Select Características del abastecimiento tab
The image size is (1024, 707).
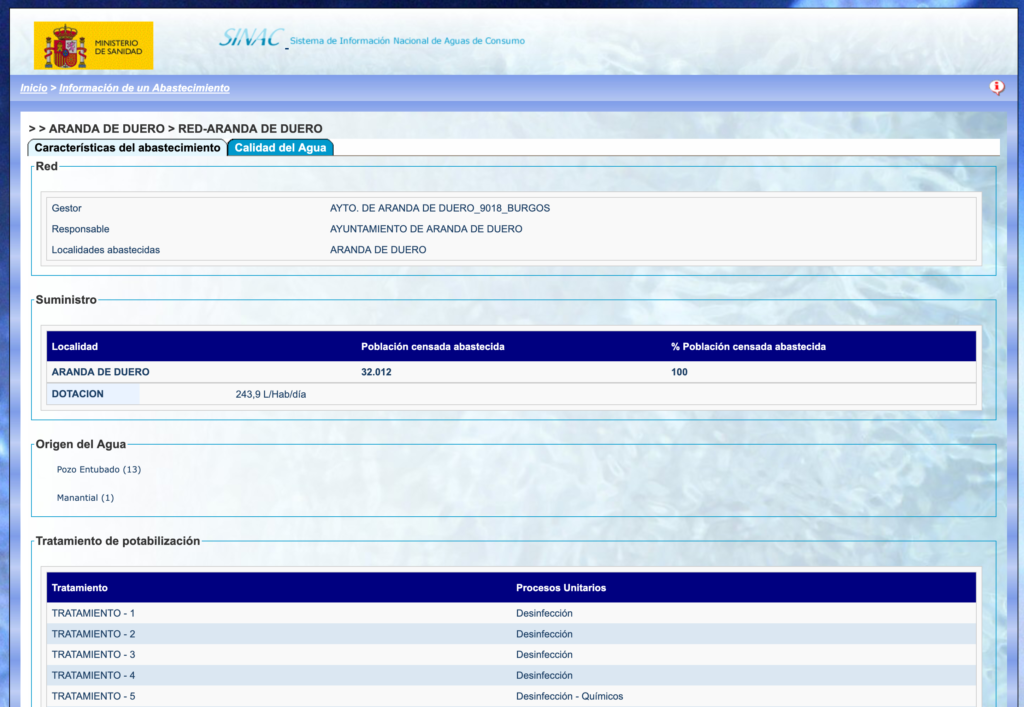127,148
